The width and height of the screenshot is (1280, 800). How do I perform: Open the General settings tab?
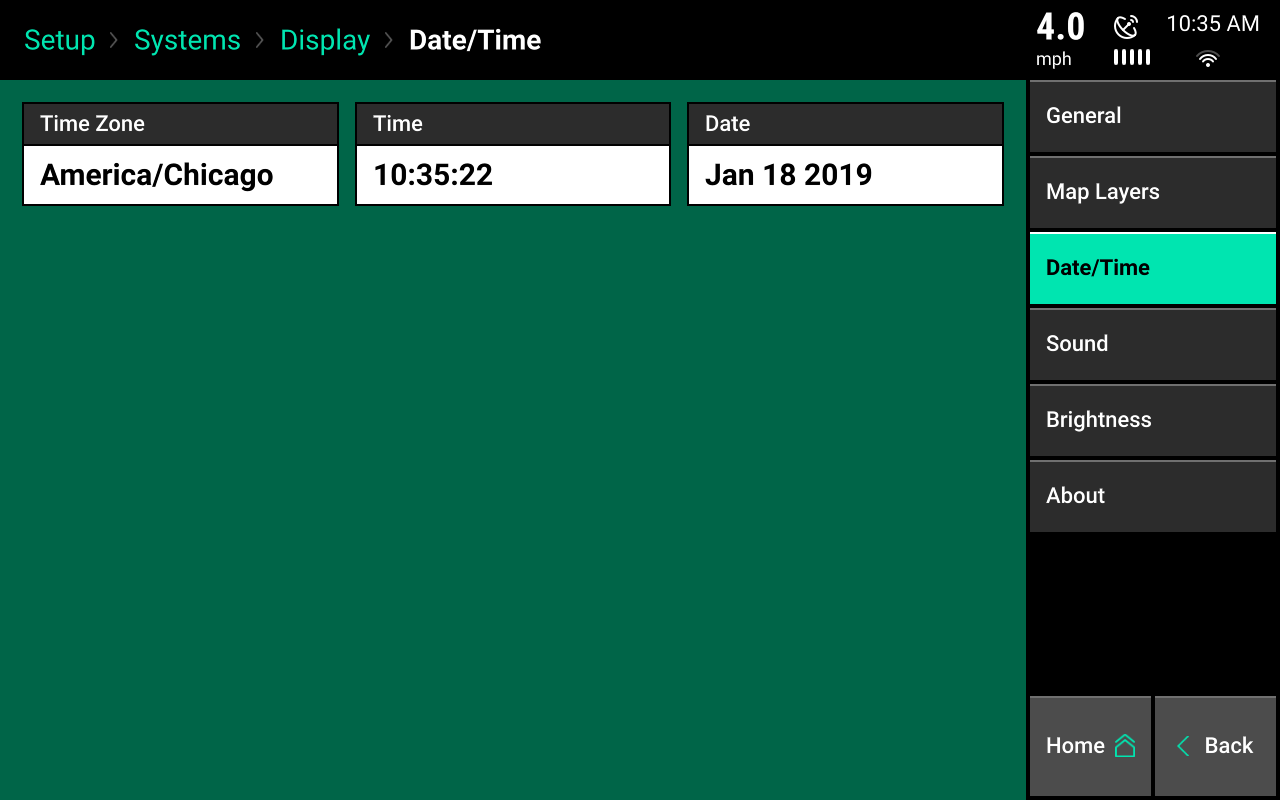[1153, 116]
